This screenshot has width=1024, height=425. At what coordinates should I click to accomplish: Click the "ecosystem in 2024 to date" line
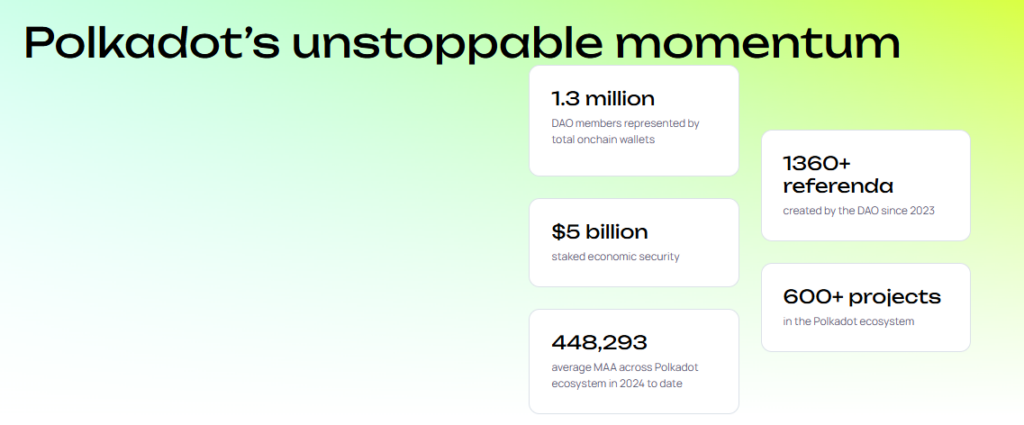coord(617,384)
